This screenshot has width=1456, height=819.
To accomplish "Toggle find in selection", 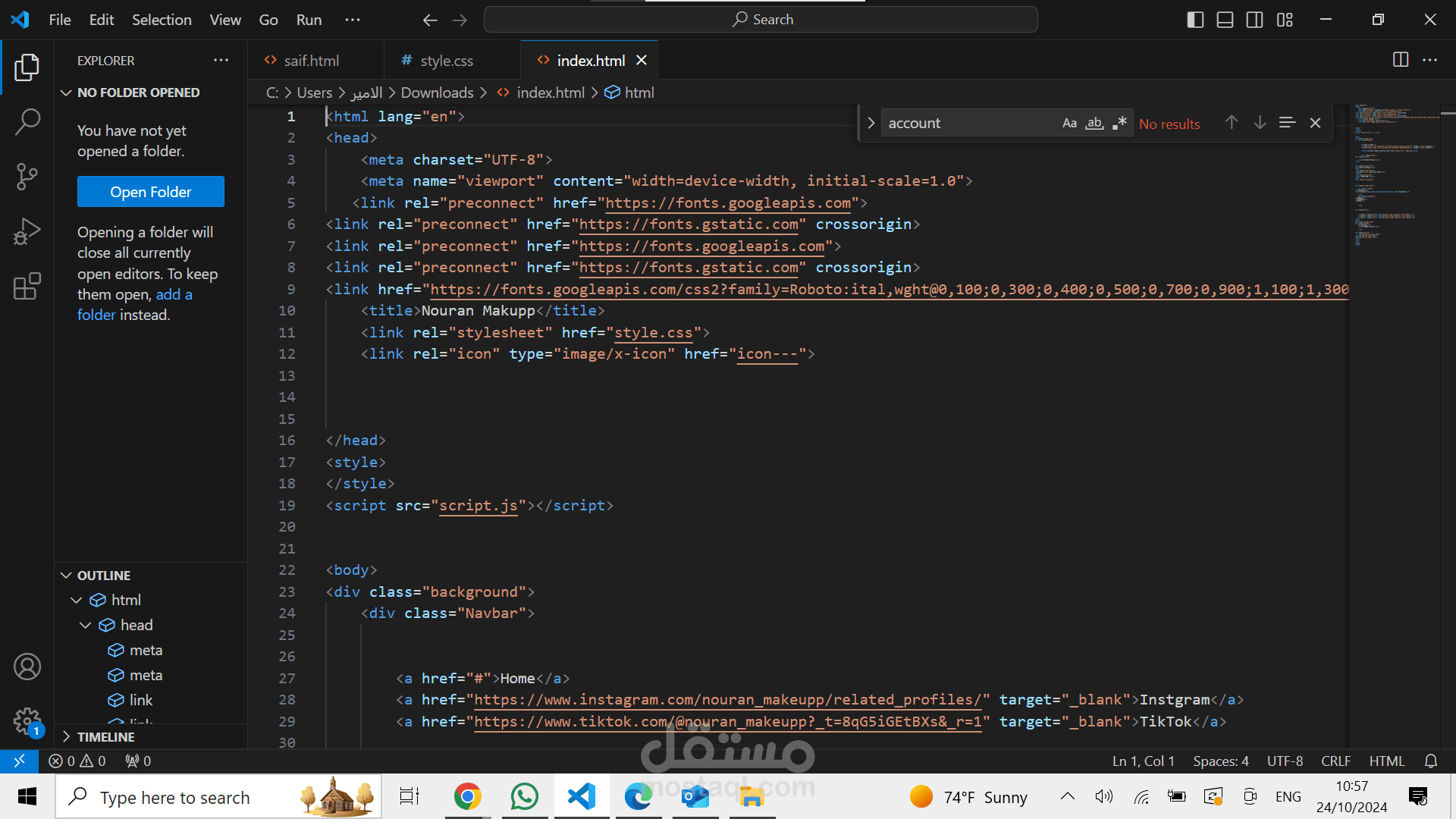I will (x=1287, y=123).
